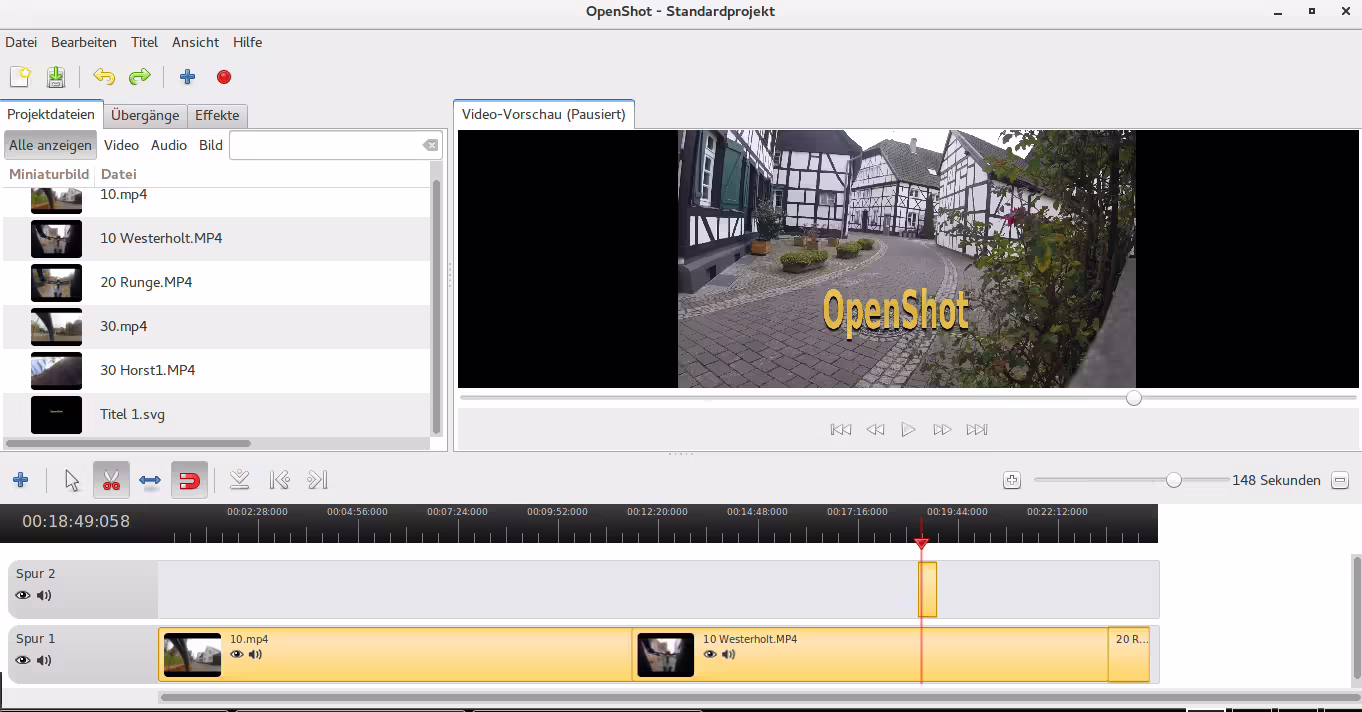Activate the razor scissors tool
This screenshot has height=712, width=1362.
111,481
